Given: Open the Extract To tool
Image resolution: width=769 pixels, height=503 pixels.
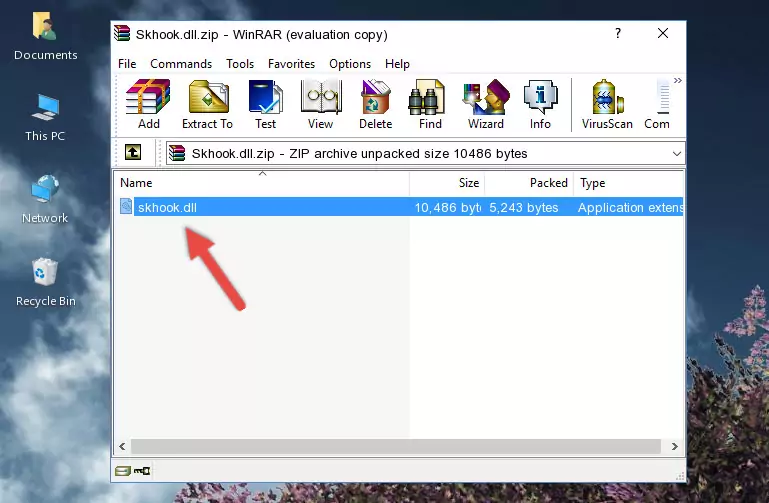Looking at the screenshot, I should click(207, 104).
